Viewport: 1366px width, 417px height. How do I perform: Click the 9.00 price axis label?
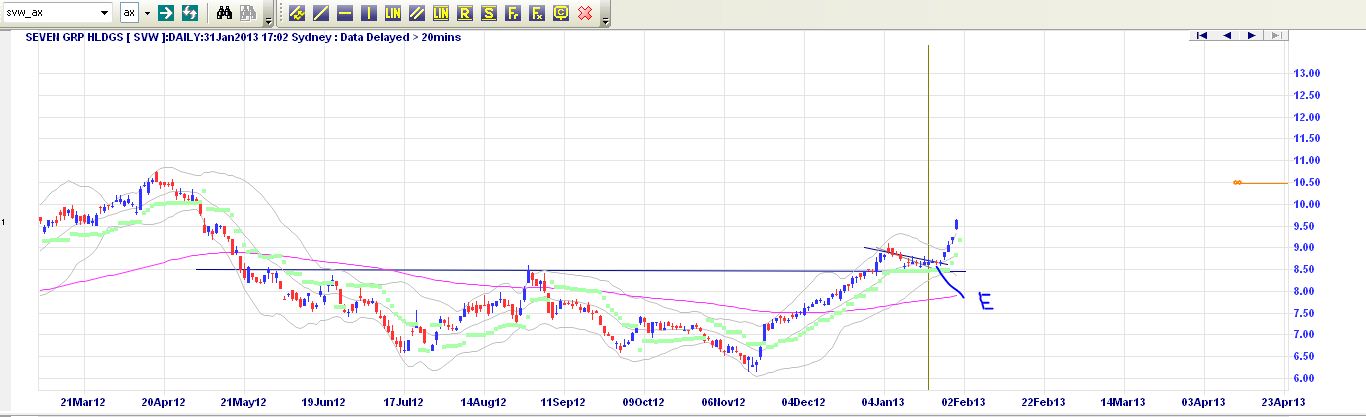[1306, 247]
